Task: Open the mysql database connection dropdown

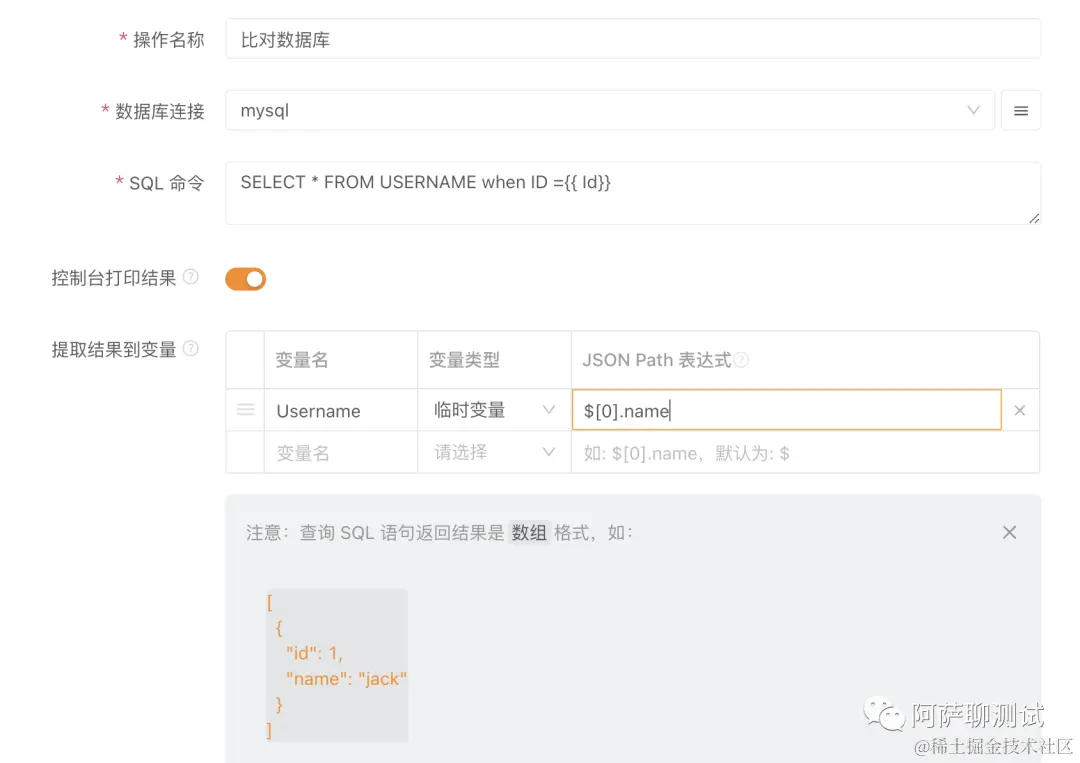Action: pos(610,111)
